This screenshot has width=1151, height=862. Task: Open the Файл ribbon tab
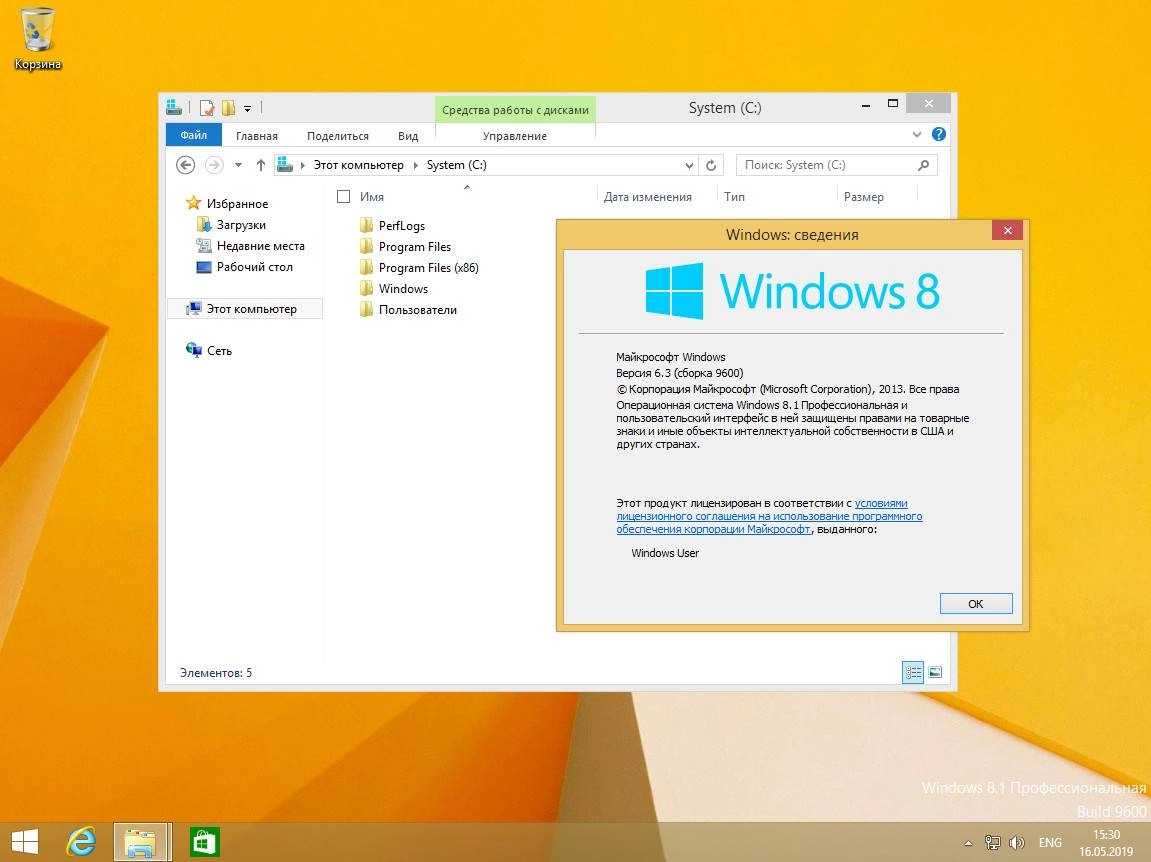click(x=194, y=135)
